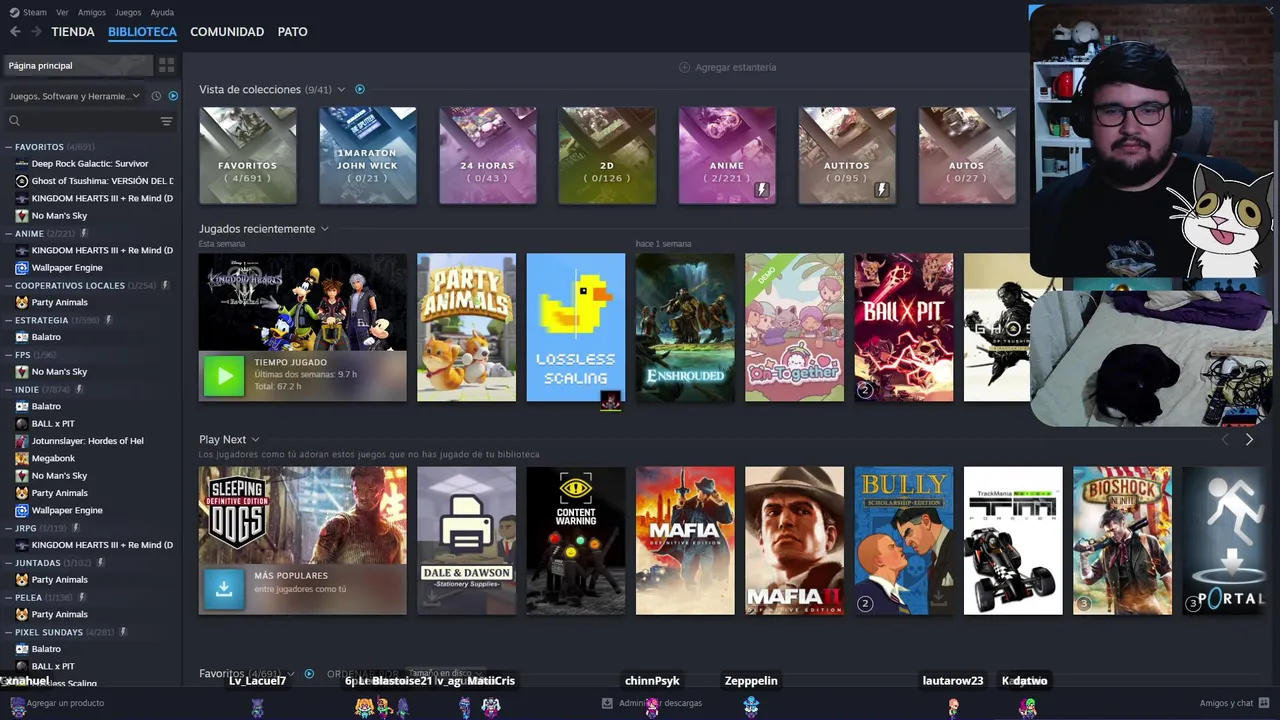Switch library to grid view icon
1280x720 pixels.
(x=167, y=65)
